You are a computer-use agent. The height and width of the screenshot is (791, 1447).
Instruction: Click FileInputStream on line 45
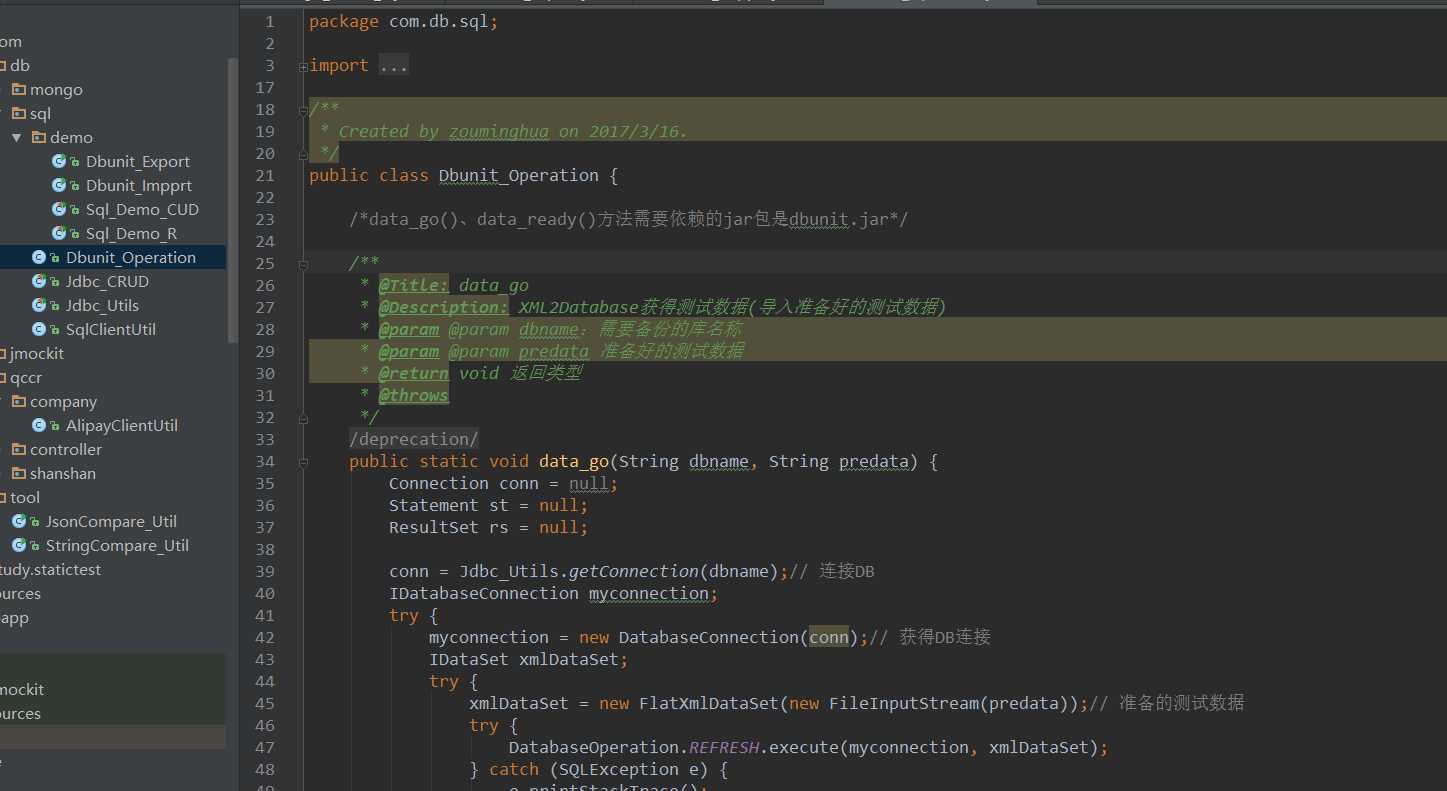[x=904, y=703]
